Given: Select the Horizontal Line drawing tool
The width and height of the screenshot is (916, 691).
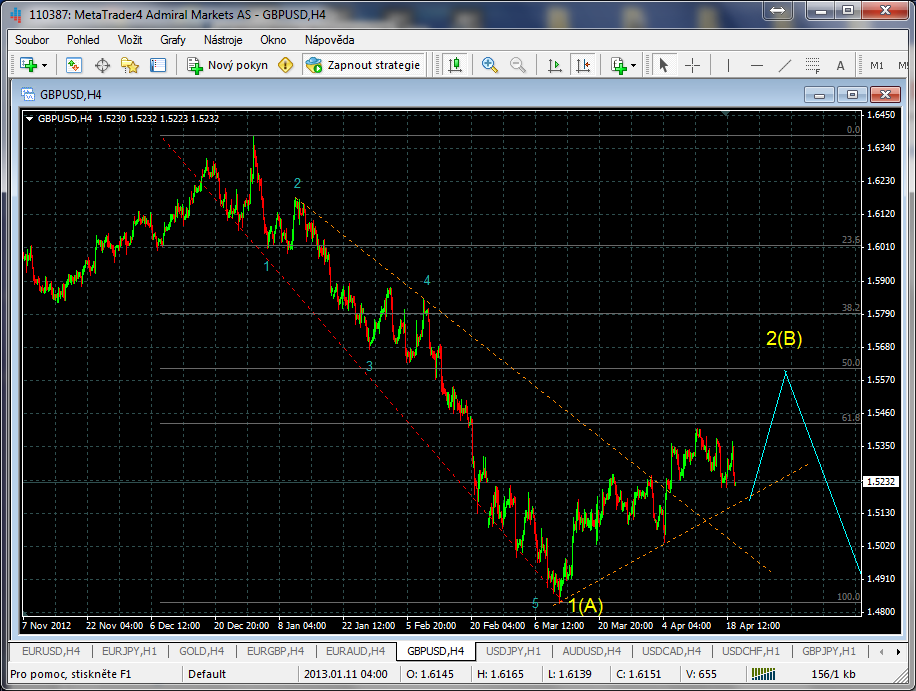Looking at the screenshot, I should click(x=757, y=65).
